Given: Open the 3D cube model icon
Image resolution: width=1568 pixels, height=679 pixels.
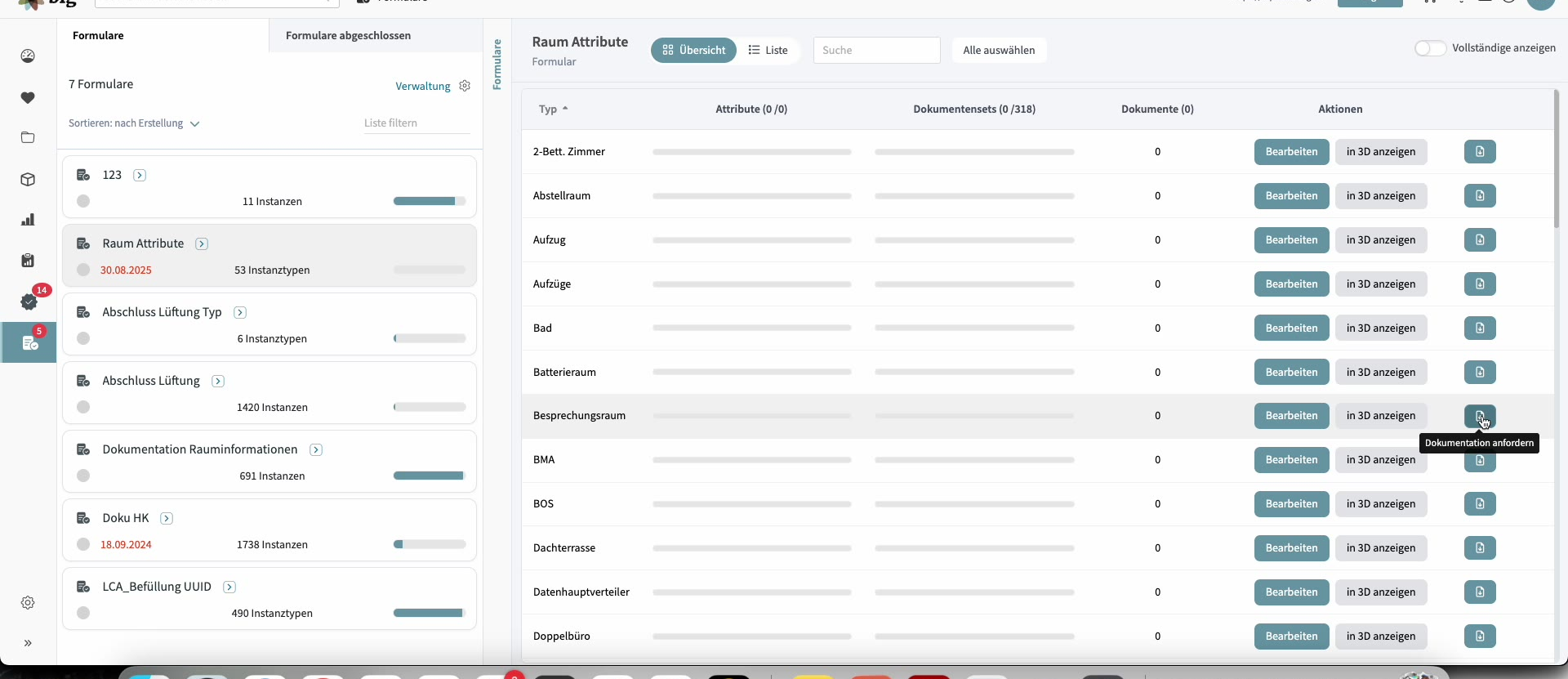Looking at the screenshot, I should (28, 179).
